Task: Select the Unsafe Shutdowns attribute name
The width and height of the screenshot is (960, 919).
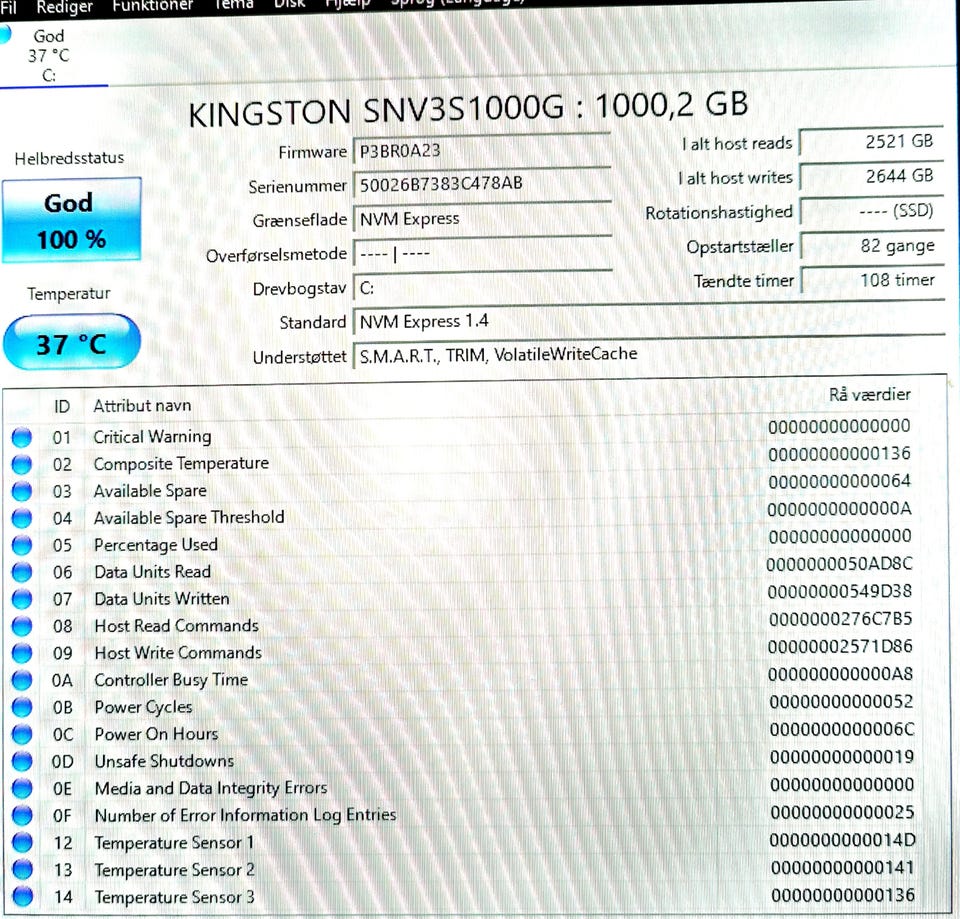Action: click(x=164, y=761)
